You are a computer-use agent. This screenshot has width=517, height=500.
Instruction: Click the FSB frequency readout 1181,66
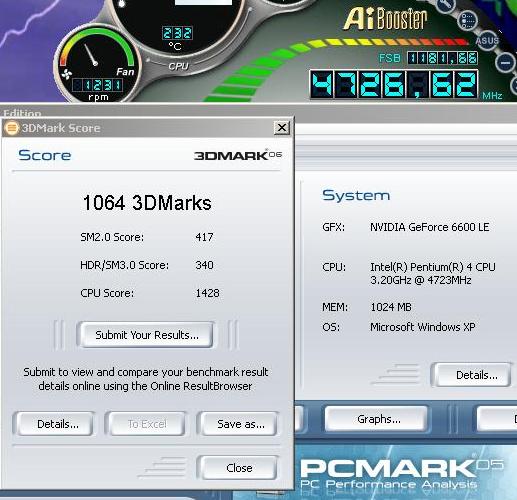point(442,58)
